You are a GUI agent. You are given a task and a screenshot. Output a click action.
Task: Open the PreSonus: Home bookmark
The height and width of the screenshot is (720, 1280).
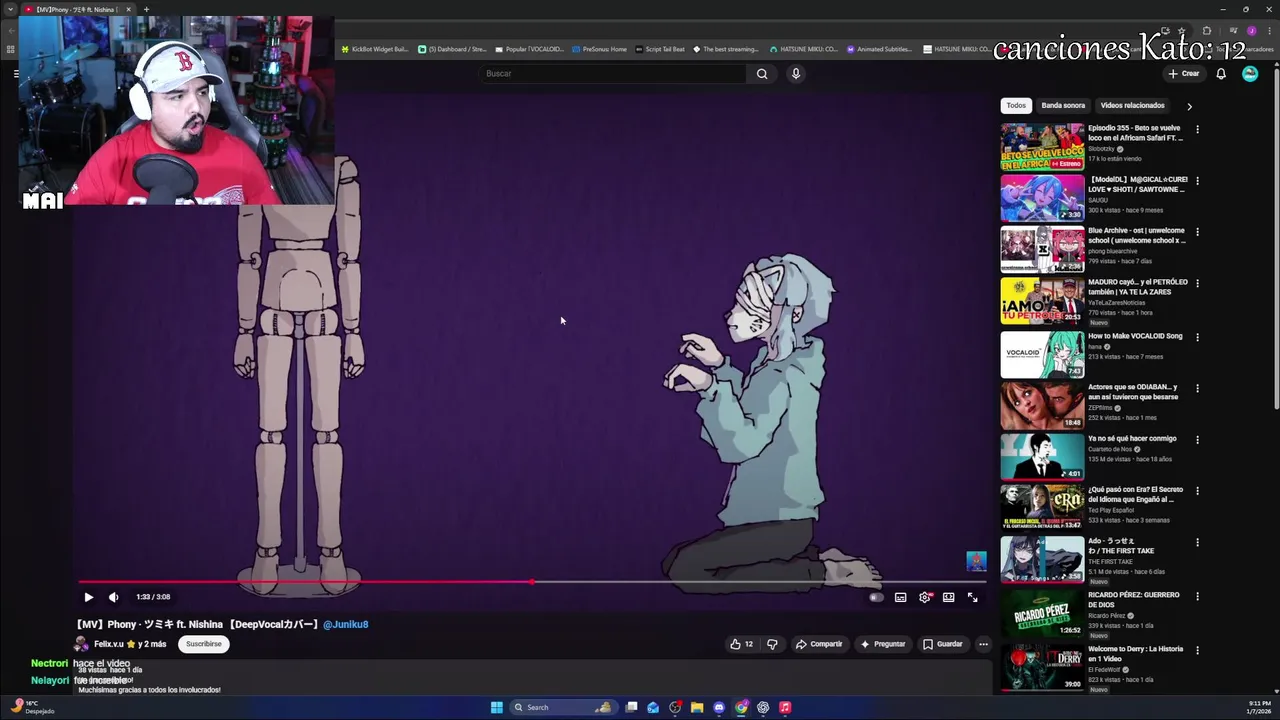pos(600,49)
